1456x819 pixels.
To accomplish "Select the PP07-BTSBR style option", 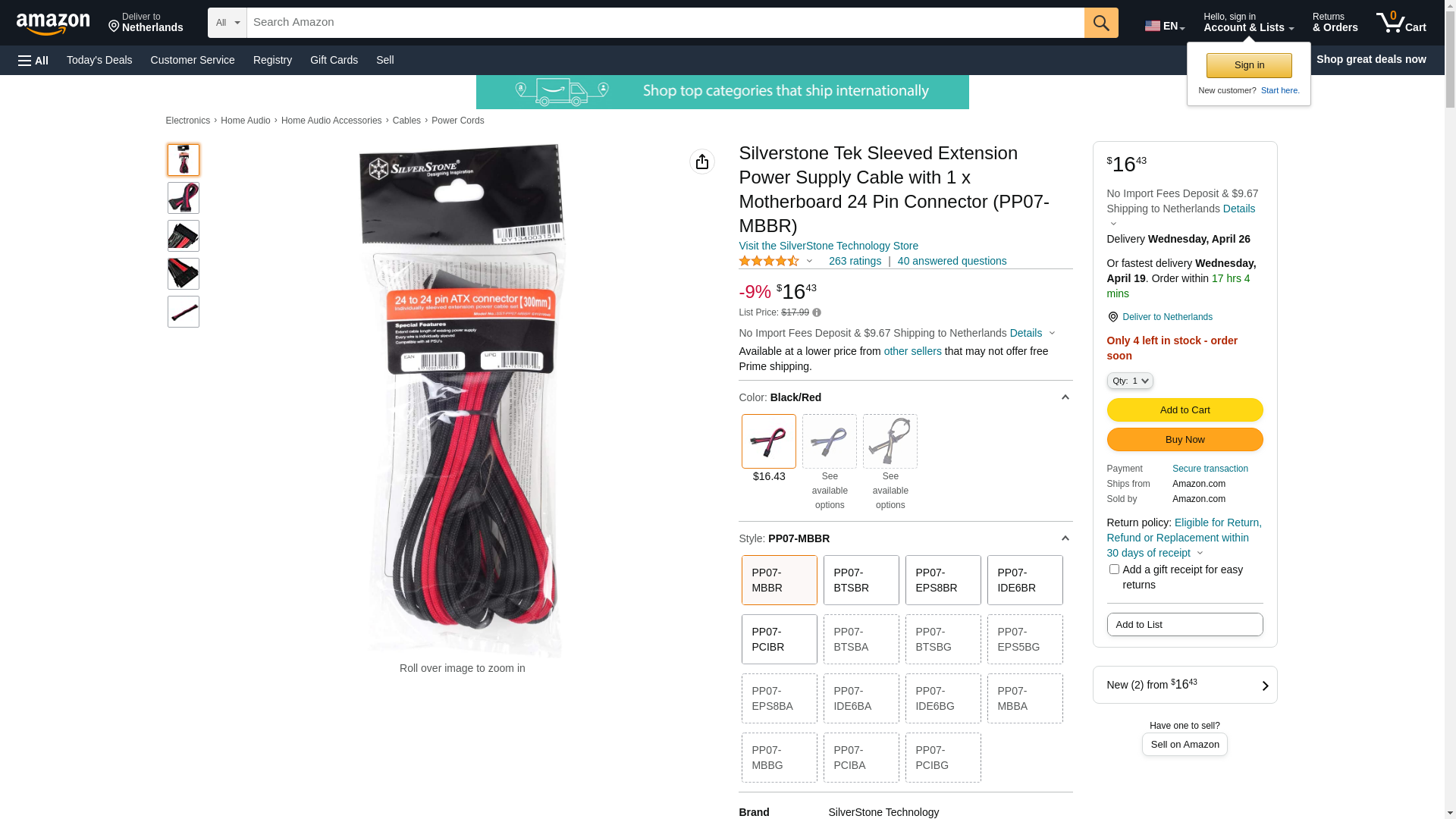I will pos(861,580).
